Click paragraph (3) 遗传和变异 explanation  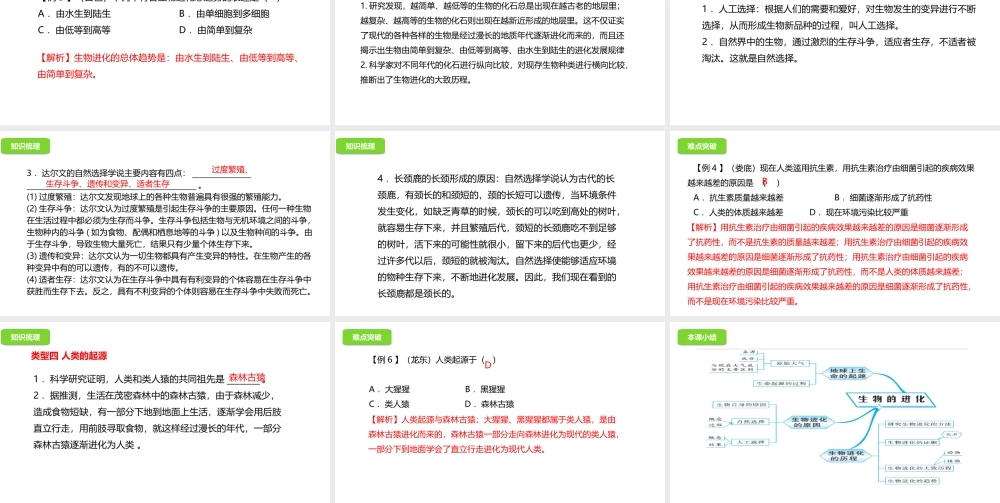pyautogui.click(x=169, y=262)
